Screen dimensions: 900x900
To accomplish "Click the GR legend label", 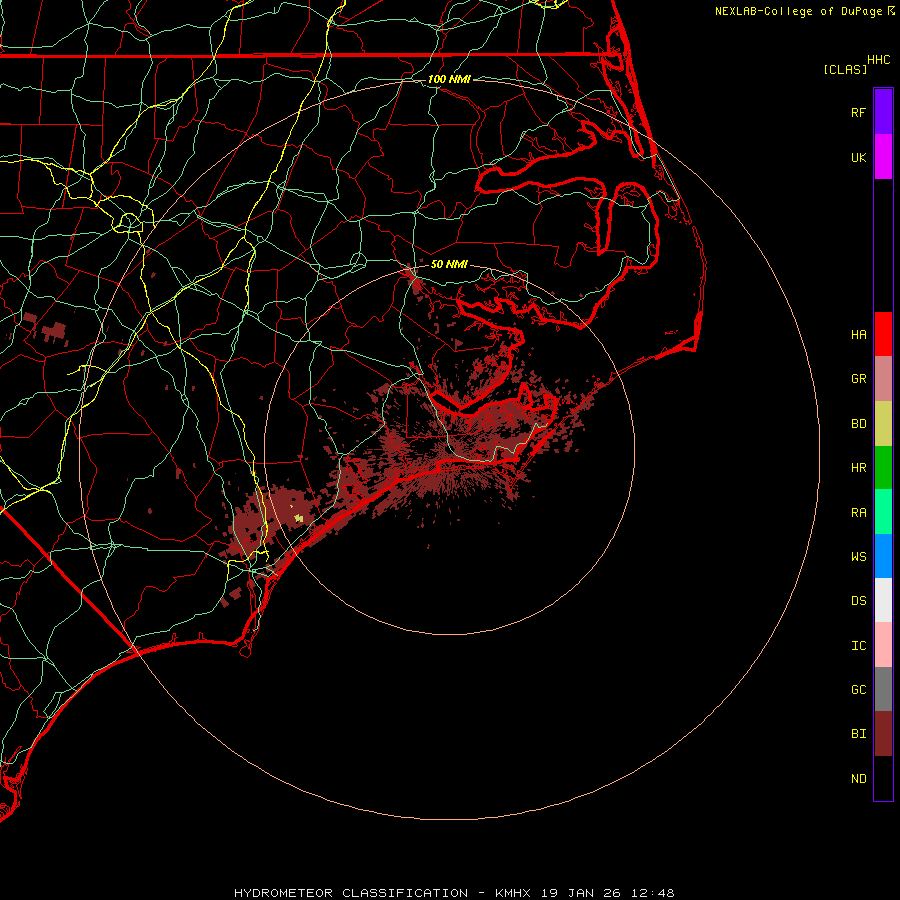I will point(858,379).
